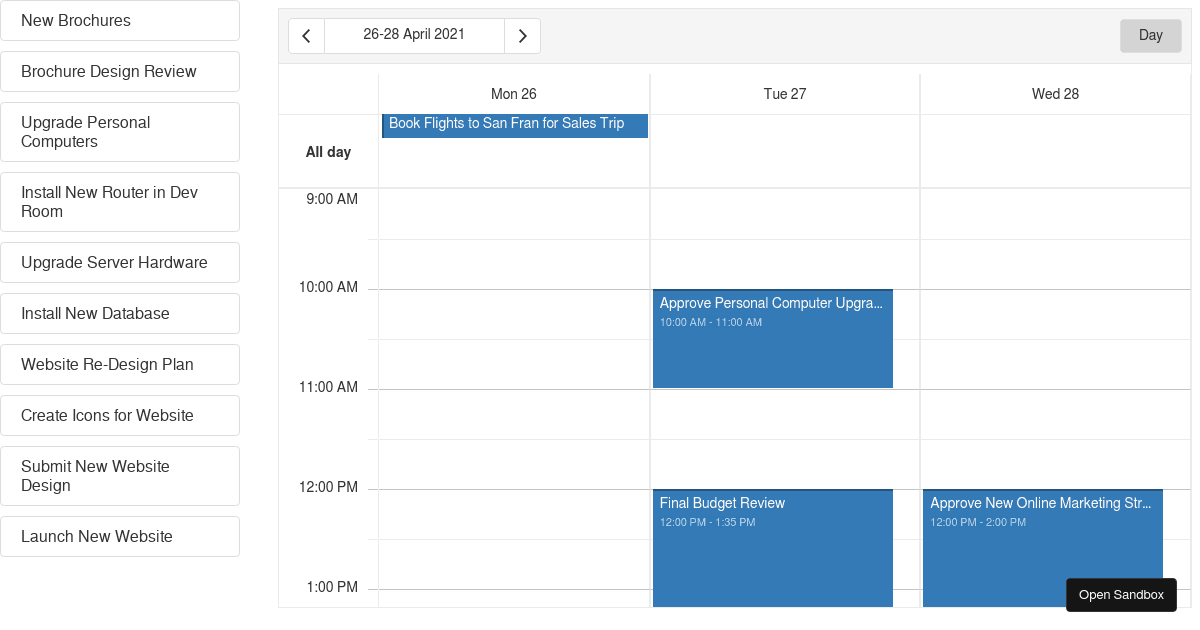
Task: Select Launch New Website task
Action: 120,537
